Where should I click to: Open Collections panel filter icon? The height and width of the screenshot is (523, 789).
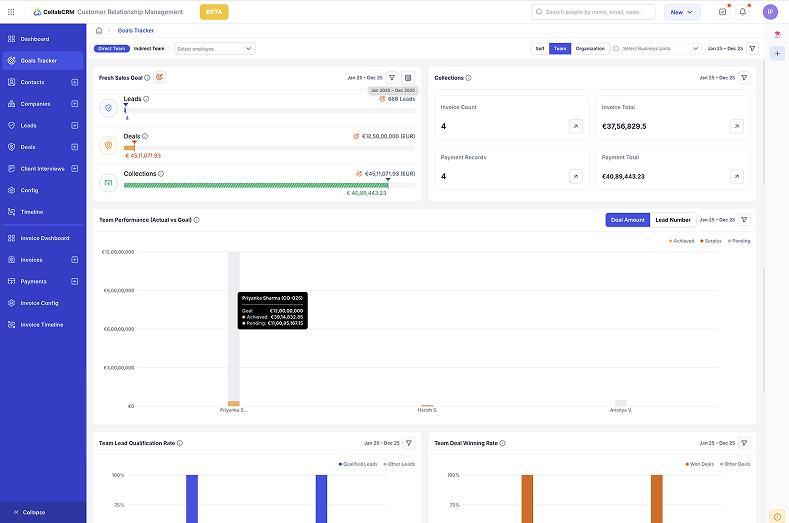(x=743, y=77)
